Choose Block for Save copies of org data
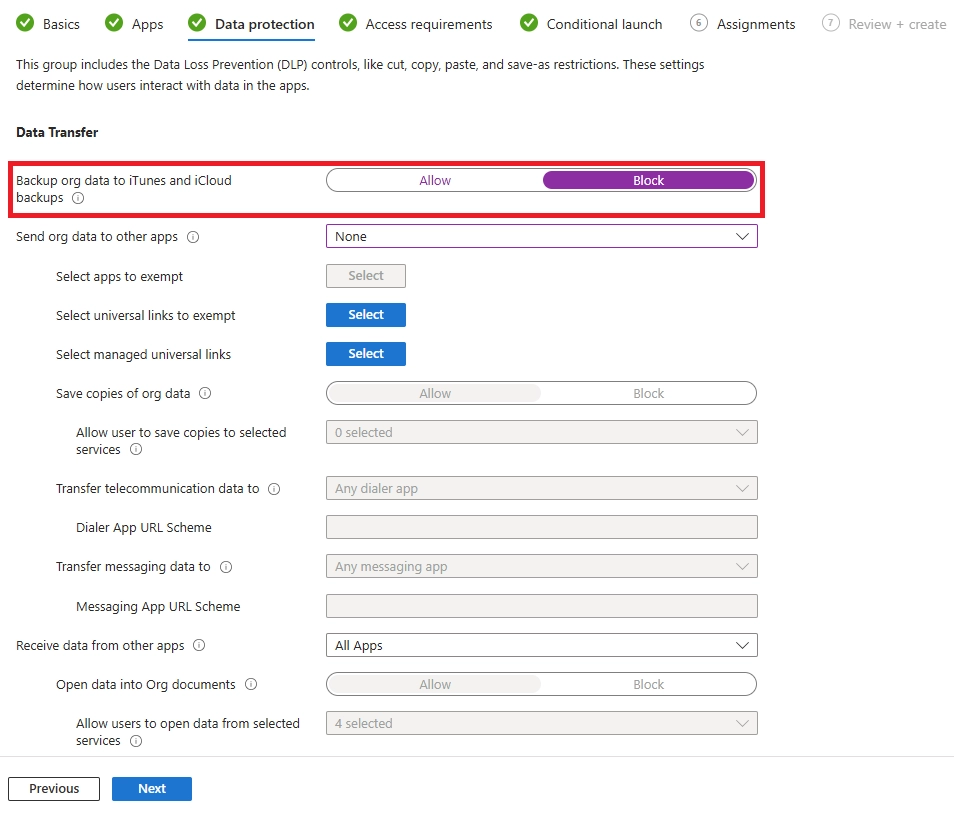 [649, 393]
